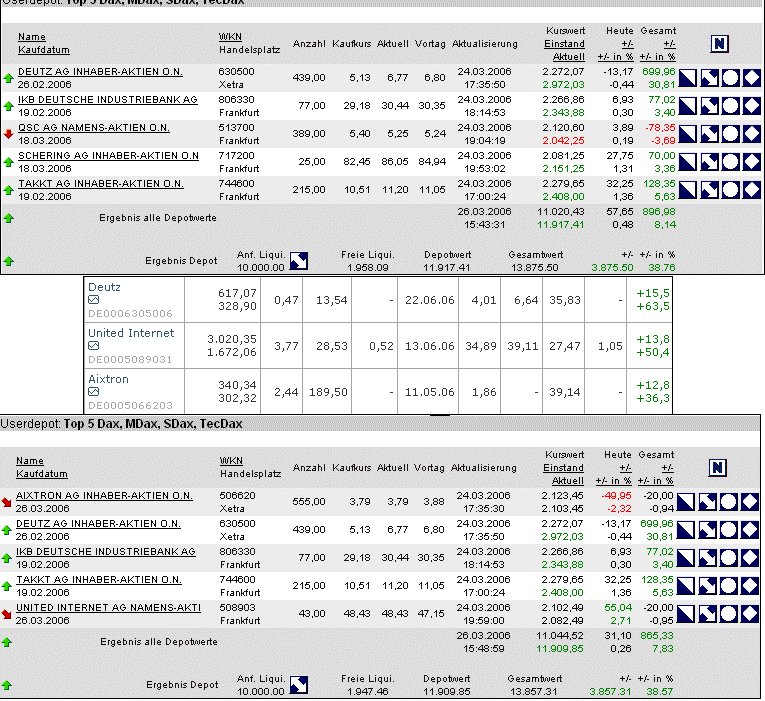
Task: Sort by WKN in the depot containing QSC
Action: tap(230, 37)
